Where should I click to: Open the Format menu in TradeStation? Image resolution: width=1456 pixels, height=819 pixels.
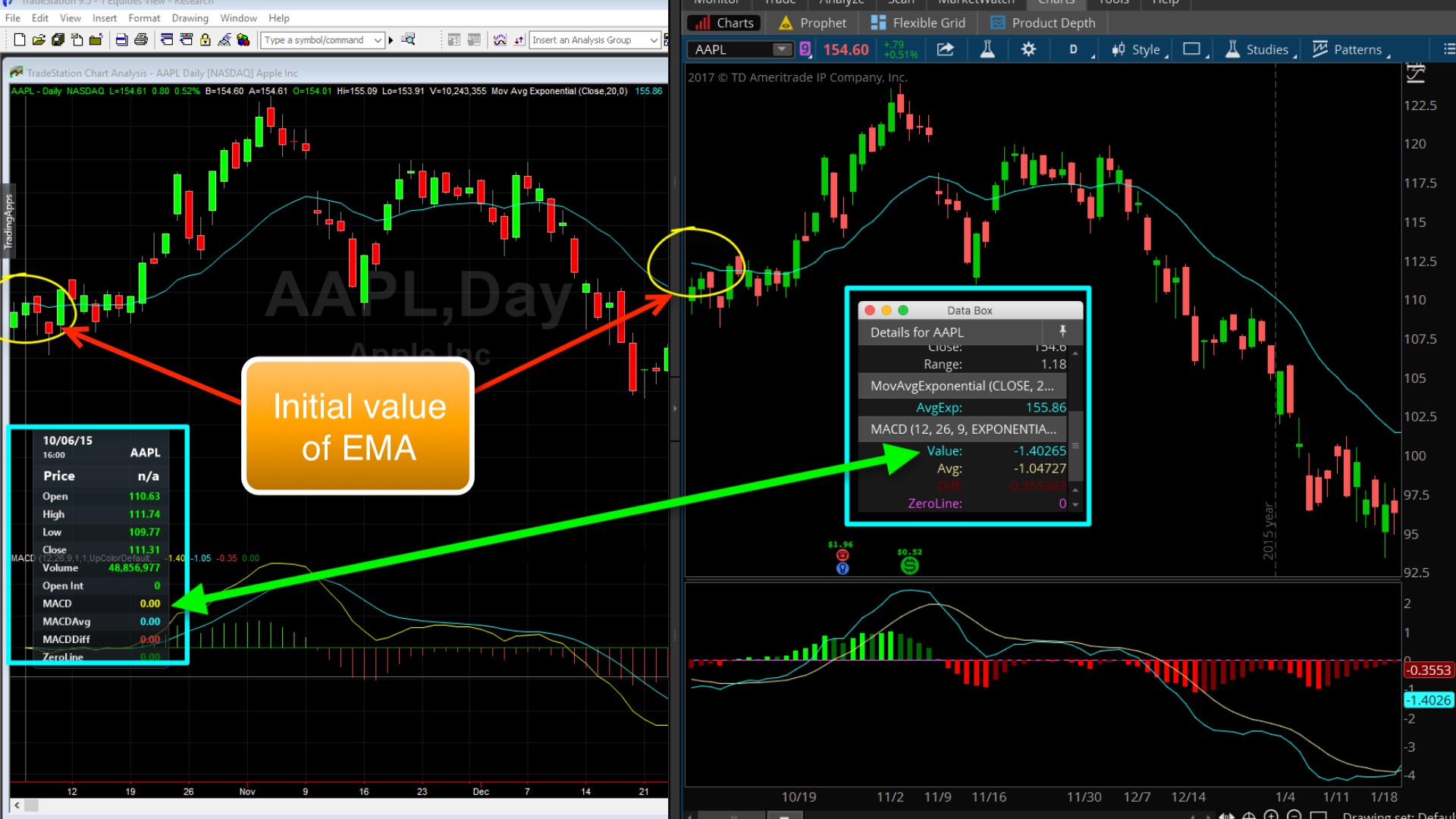144,17
